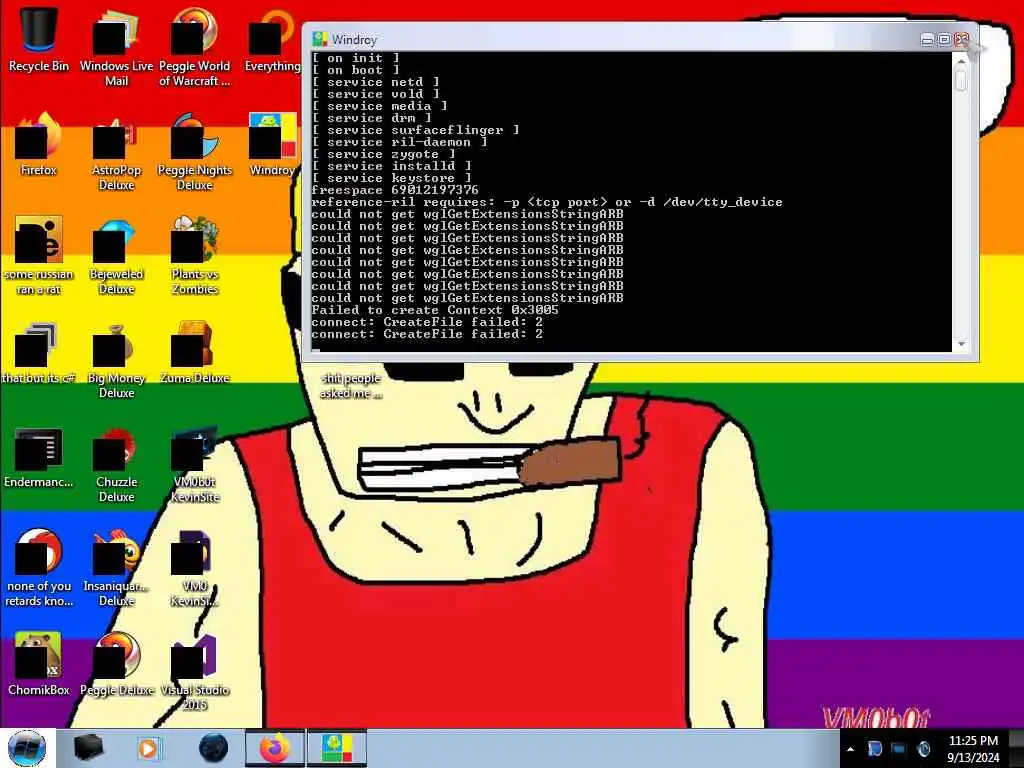Image resolution: width=1024 pixels, height=768 pixels.
Task: Open the Action Center flag tray icon
Action: [x=874, y=749]
